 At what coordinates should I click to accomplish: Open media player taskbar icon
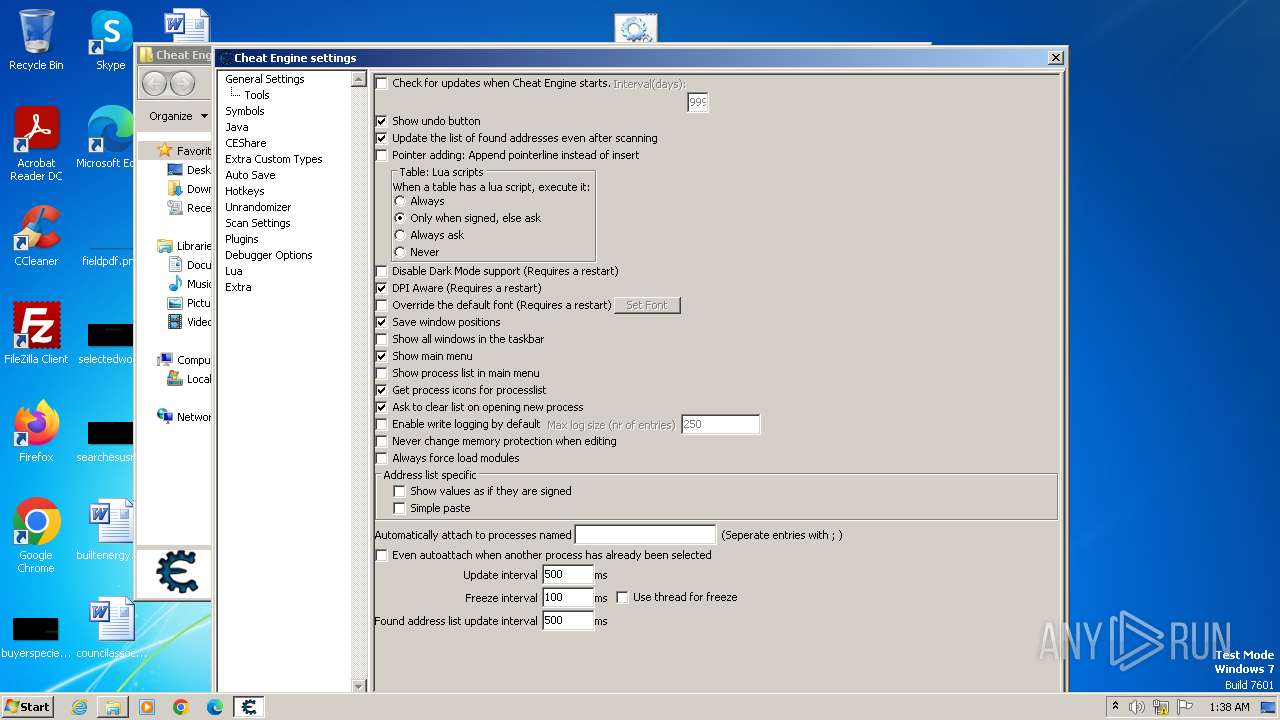coord(147,707)
